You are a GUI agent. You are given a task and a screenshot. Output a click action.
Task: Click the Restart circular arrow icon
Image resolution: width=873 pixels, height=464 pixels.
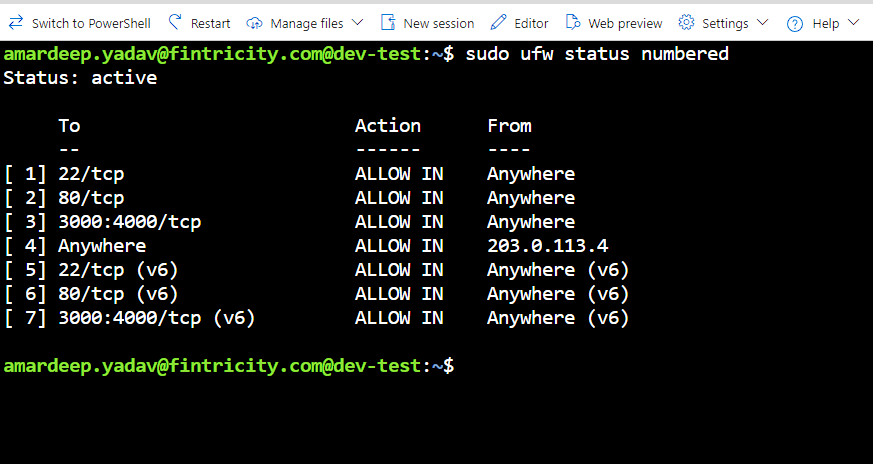click(x=176, y=22)
